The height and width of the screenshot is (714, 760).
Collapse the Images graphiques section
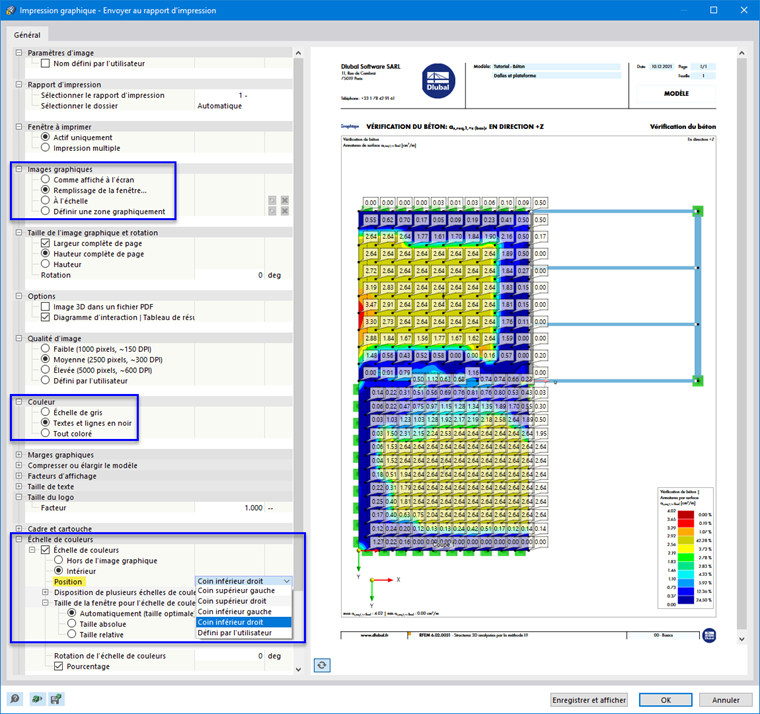(x=18, y=169)
